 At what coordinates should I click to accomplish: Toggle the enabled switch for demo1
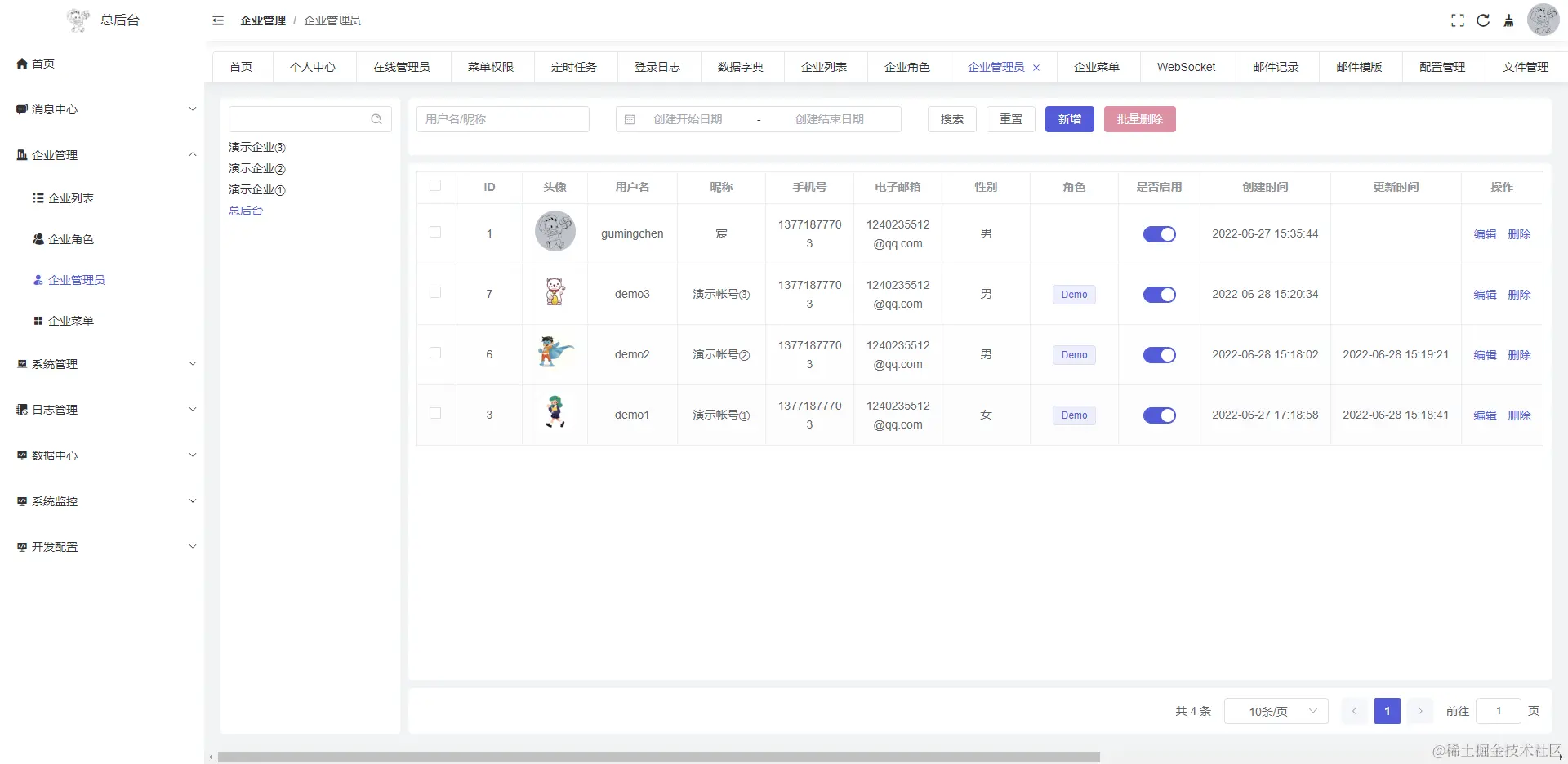(x=1159, y=415)
